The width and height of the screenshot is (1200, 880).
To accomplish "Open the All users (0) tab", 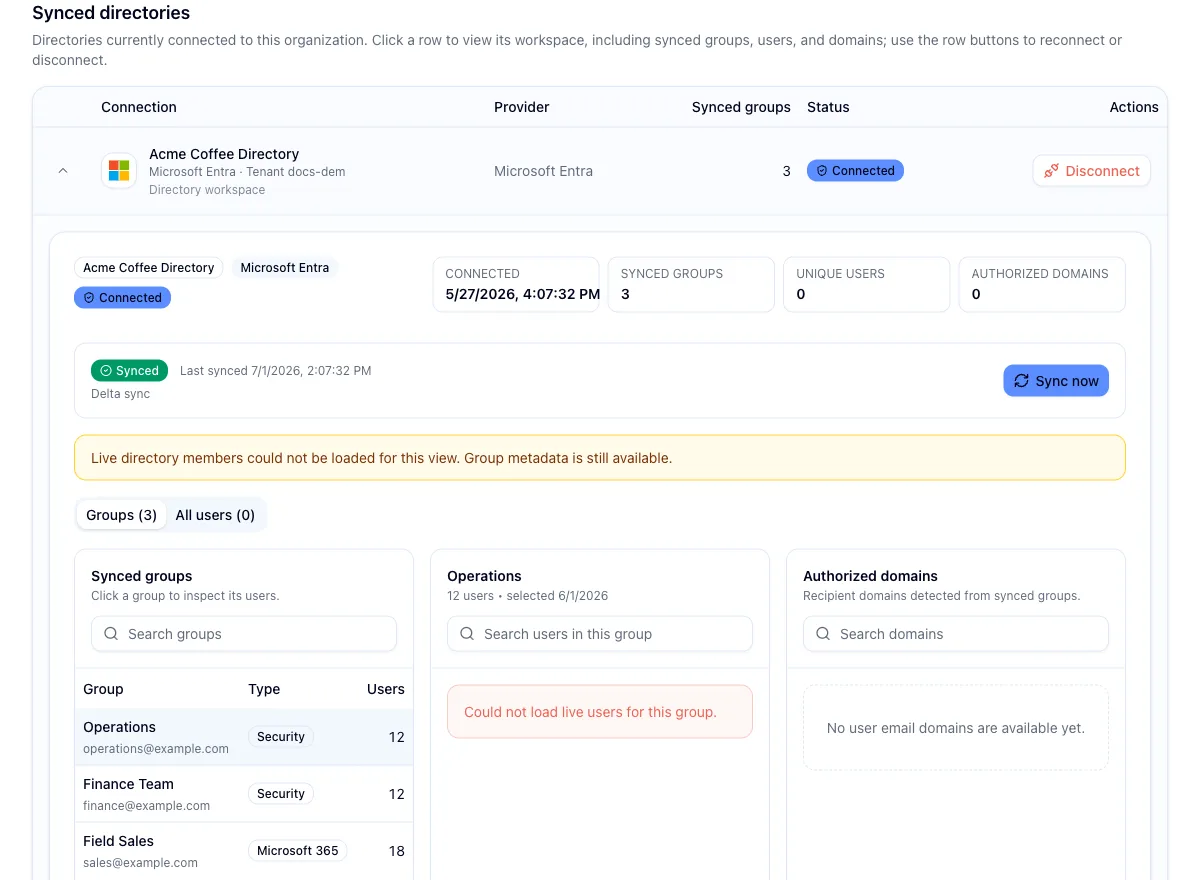I will click(x=215, y=515).
